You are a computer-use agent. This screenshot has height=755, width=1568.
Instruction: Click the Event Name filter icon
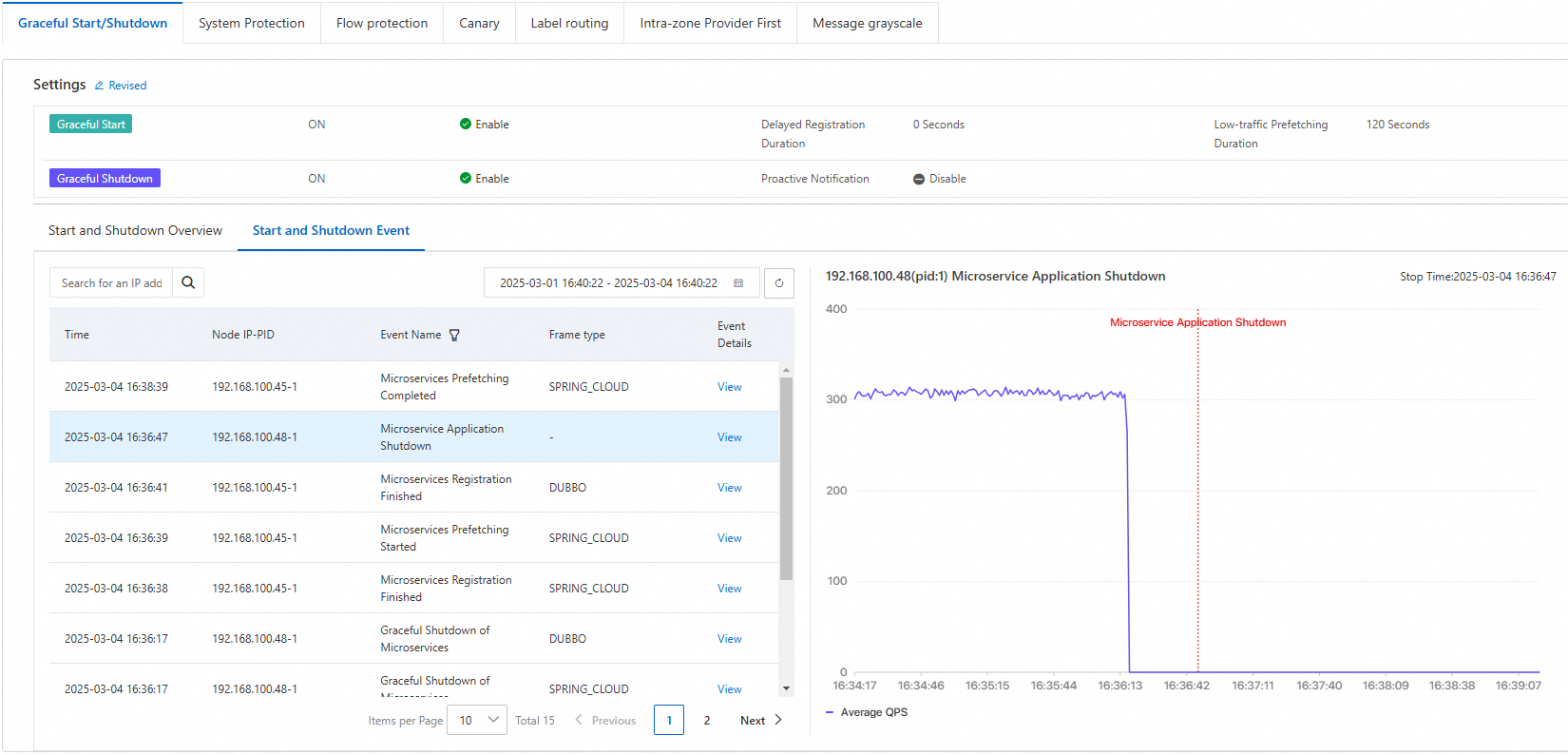(x=454, y=335)
